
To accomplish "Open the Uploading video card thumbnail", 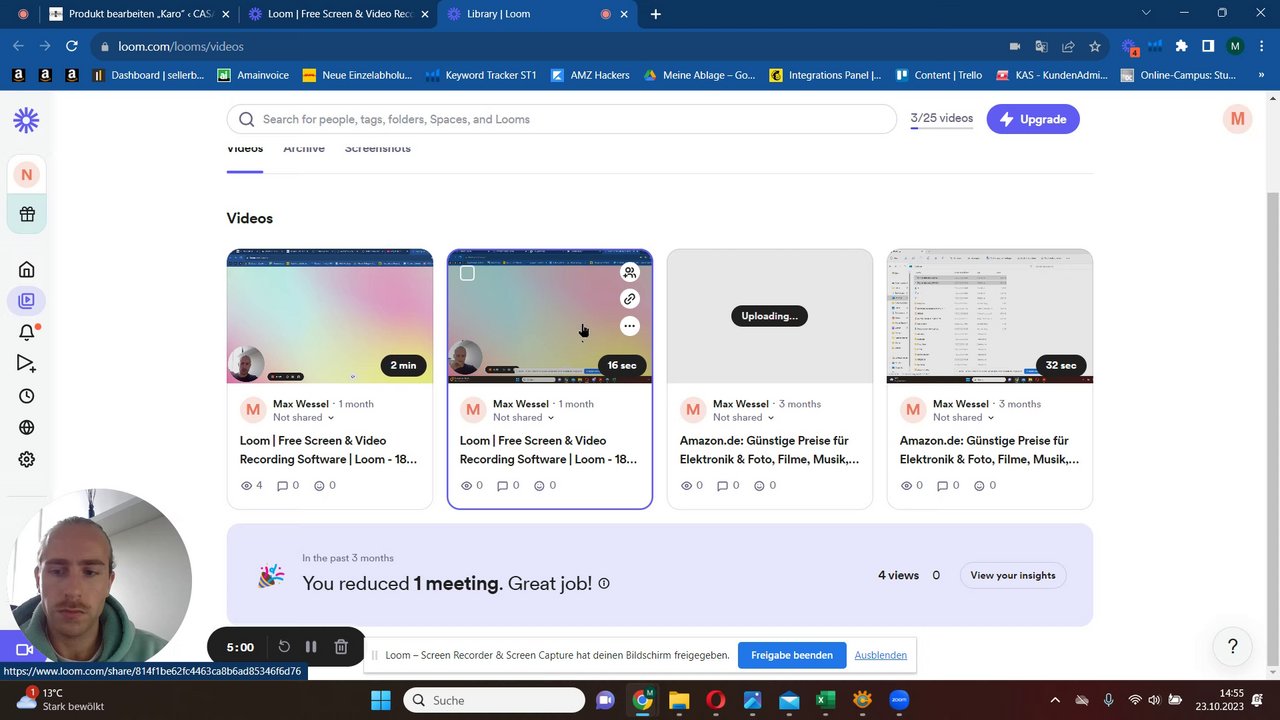I will [770, 316].
